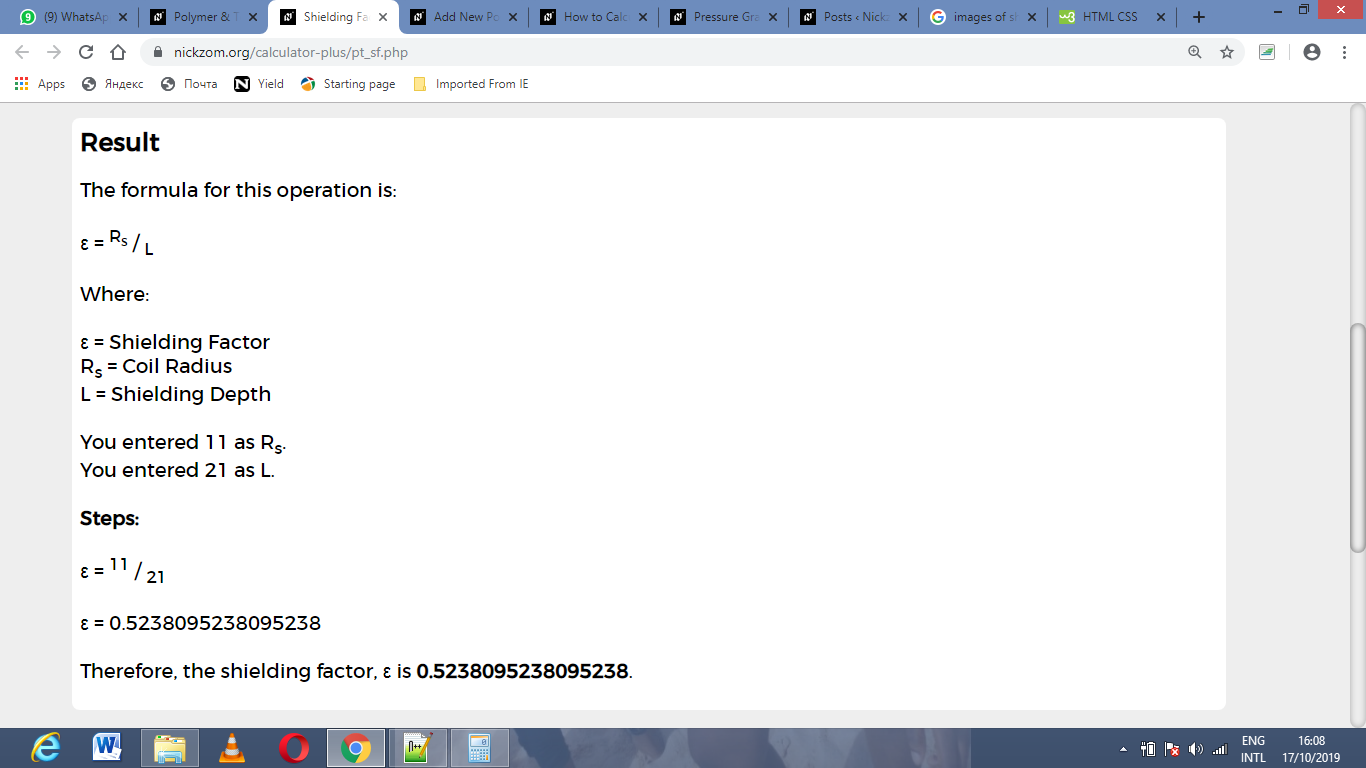The width and height of the screenshot is (1366, 768).
Task: Switch the ENG INTL input language
Action: [x=1253, y=749]
